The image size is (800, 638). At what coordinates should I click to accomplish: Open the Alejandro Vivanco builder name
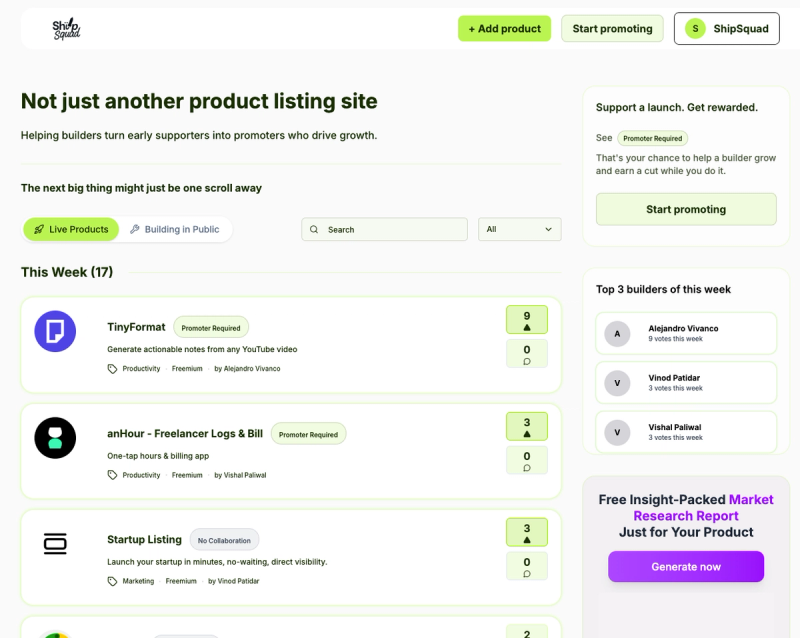point(683,329)
